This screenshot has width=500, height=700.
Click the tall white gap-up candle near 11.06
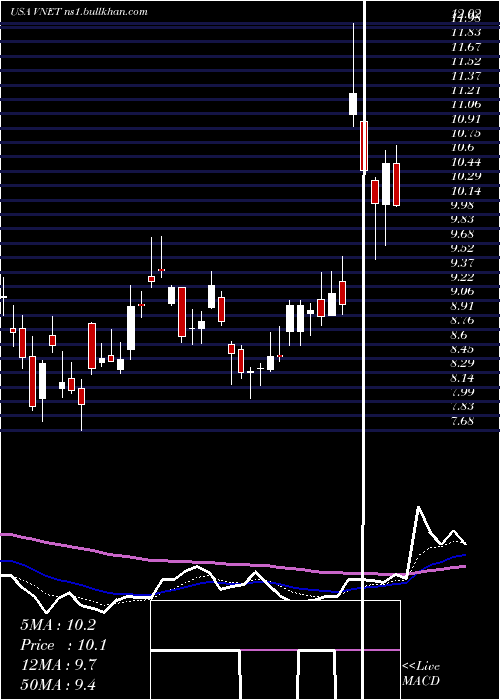[x=353, y=104]
